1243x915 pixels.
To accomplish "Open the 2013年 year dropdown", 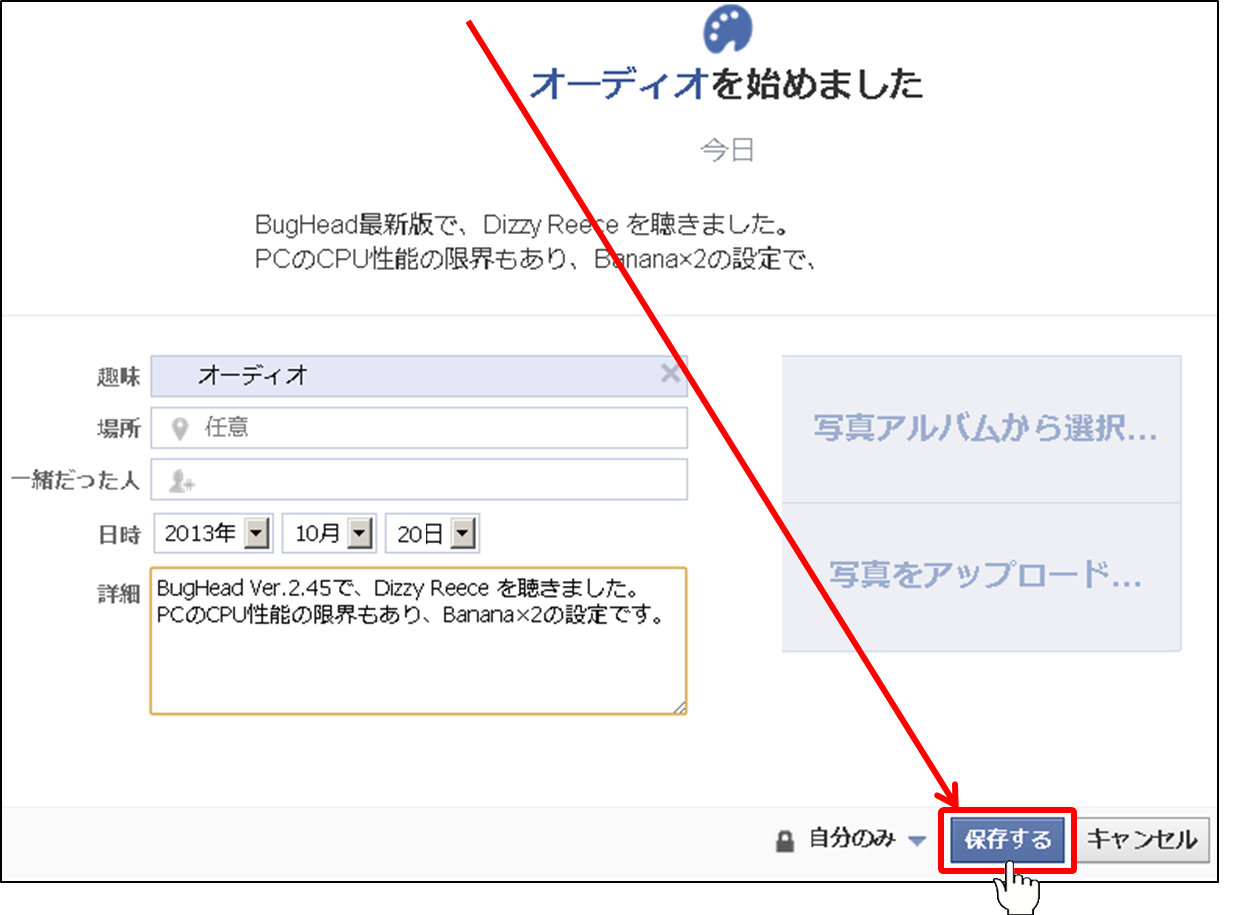I will click(258, 534).
